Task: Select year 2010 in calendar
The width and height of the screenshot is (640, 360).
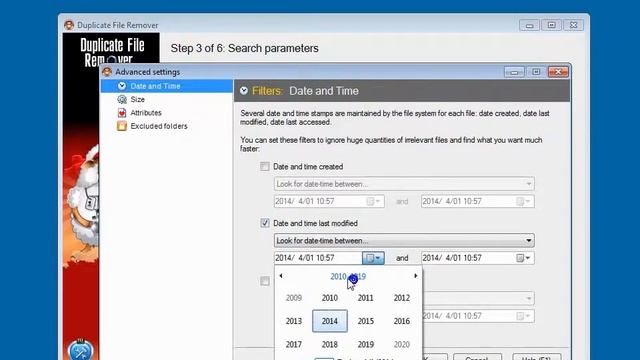Action: [x=329, y=298]
